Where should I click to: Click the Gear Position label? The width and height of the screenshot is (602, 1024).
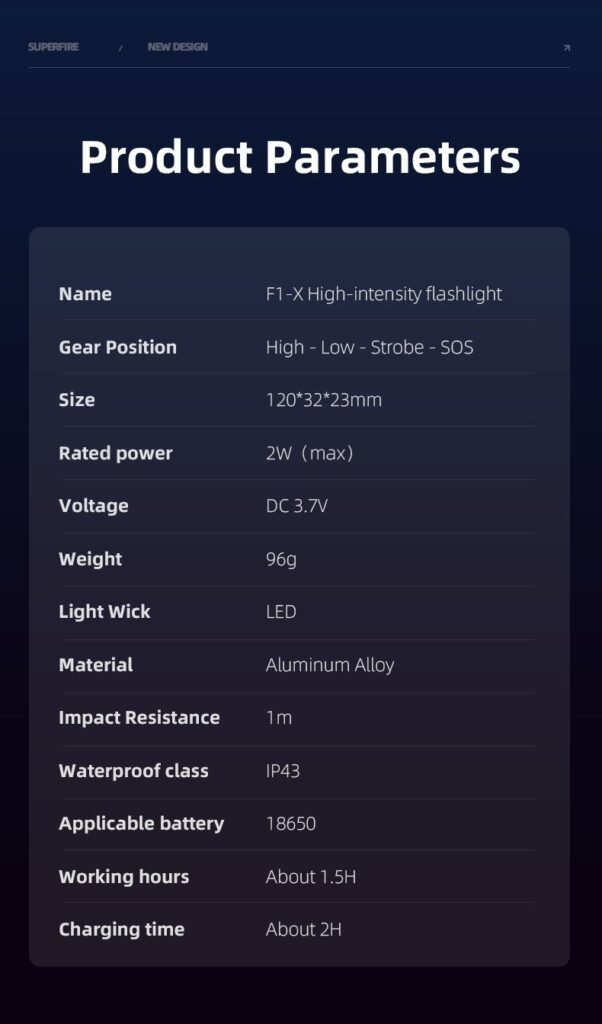point(118,347)
